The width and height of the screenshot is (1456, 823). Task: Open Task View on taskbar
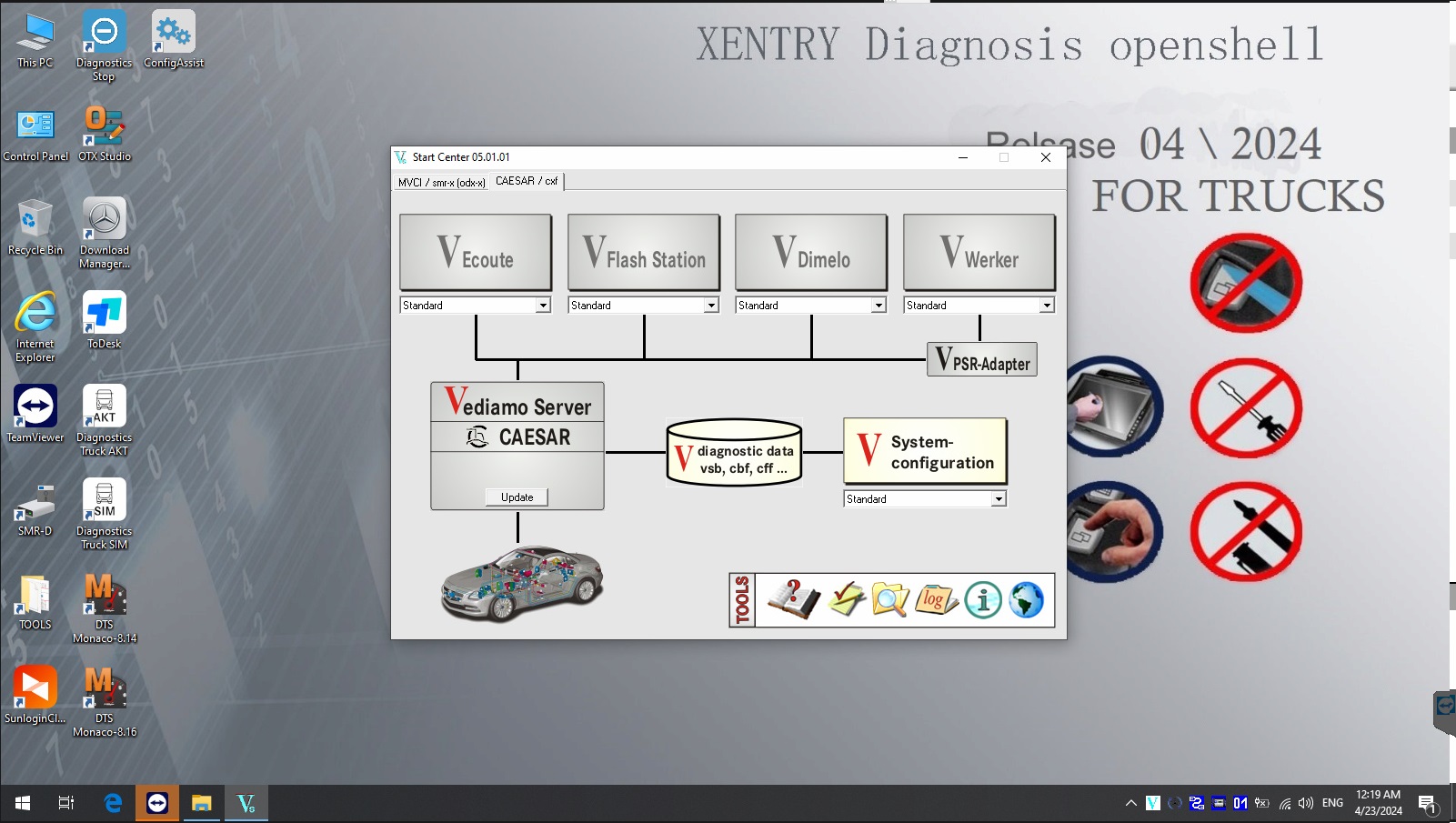(66, 803)
